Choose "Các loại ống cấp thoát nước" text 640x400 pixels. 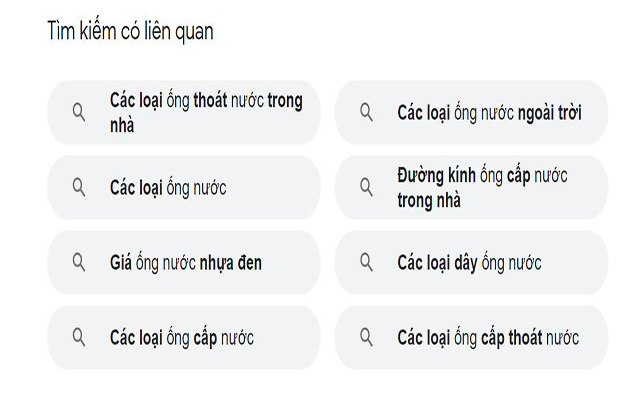click(488, 338)
